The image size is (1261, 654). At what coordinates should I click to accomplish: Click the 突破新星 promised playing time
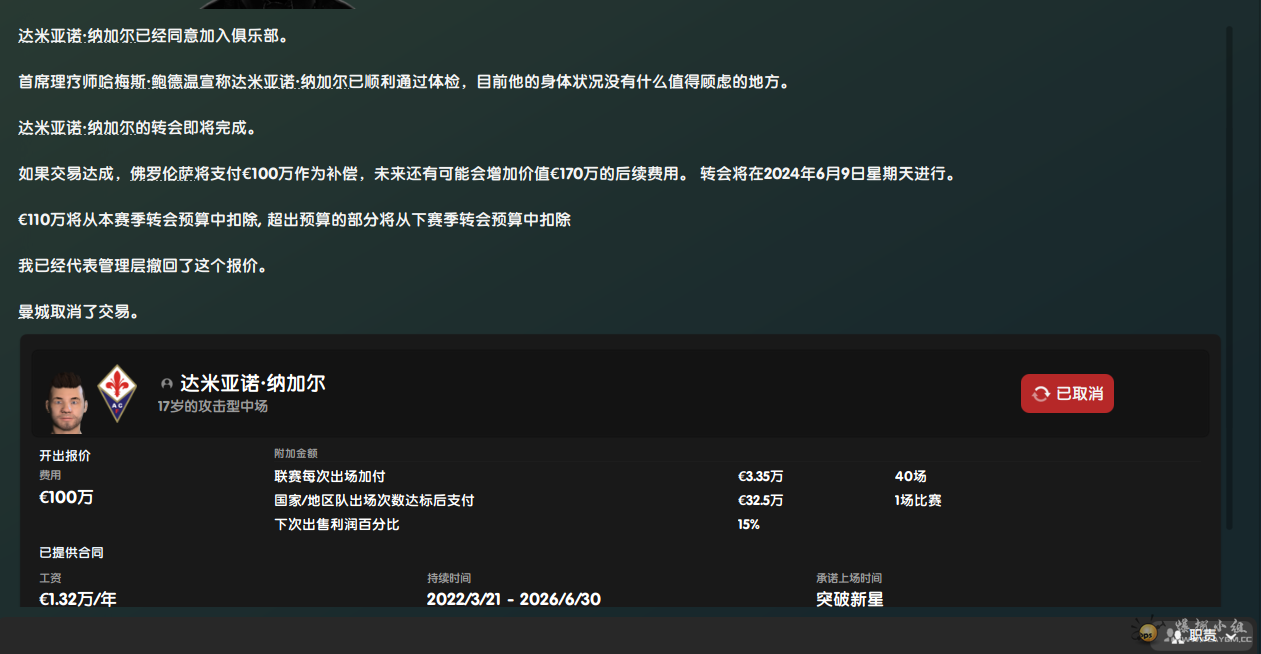pos(849,599)
